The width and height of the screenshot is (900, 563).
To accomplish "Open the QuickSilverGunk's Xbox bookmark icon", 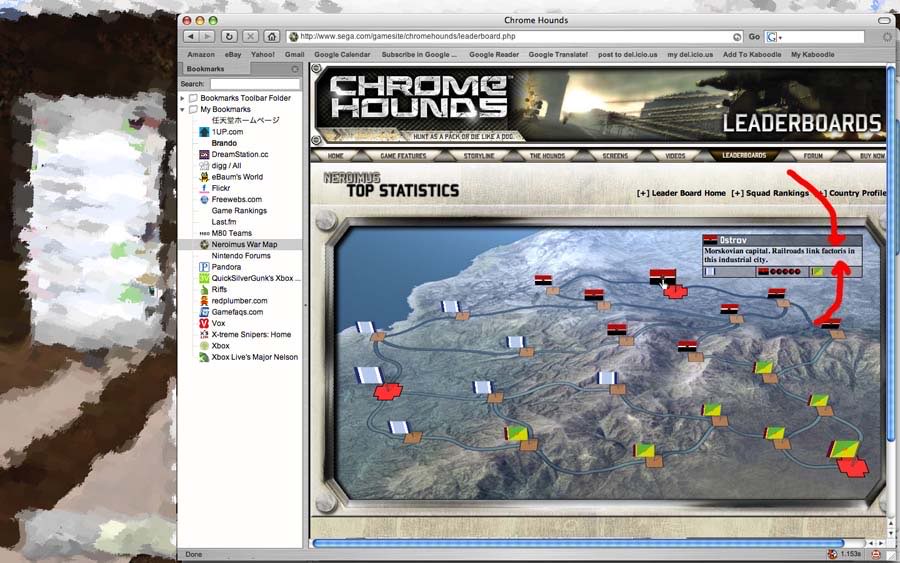I will tap(204, 278).
